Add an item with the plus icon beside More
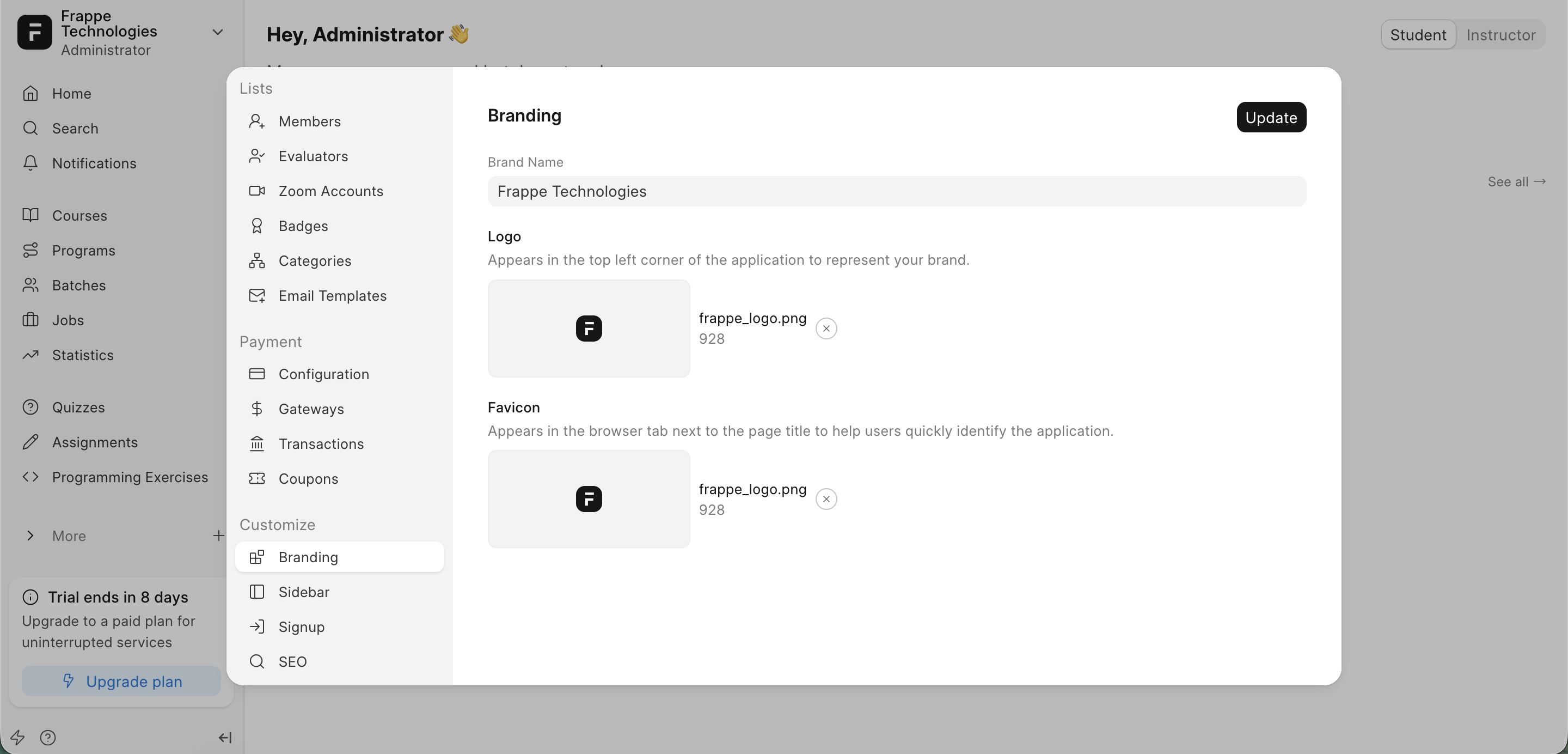This screenshot has width=1568, height=754. [218, 536]
